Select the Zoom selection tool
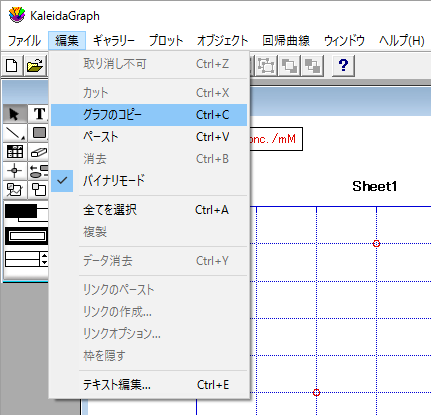This screenshot has width=431, height=415. point(39,190)
